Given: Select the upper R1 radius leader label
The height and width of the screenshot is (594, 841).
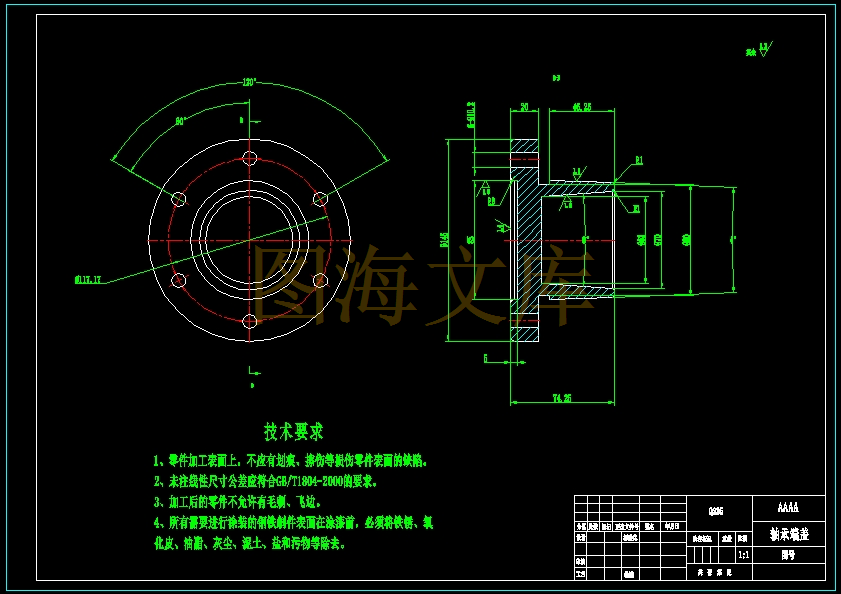Looking at the screenshot, I should [639, 160].
